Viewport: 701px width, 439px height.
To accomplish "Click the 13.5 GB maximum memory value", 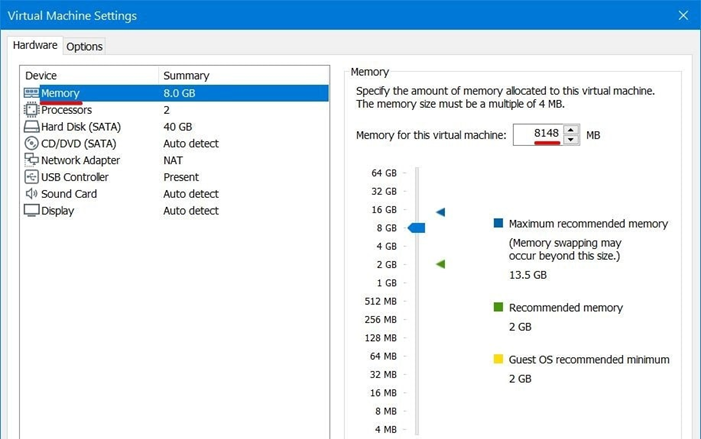I will pyautogui.click(x=528, y=275).
